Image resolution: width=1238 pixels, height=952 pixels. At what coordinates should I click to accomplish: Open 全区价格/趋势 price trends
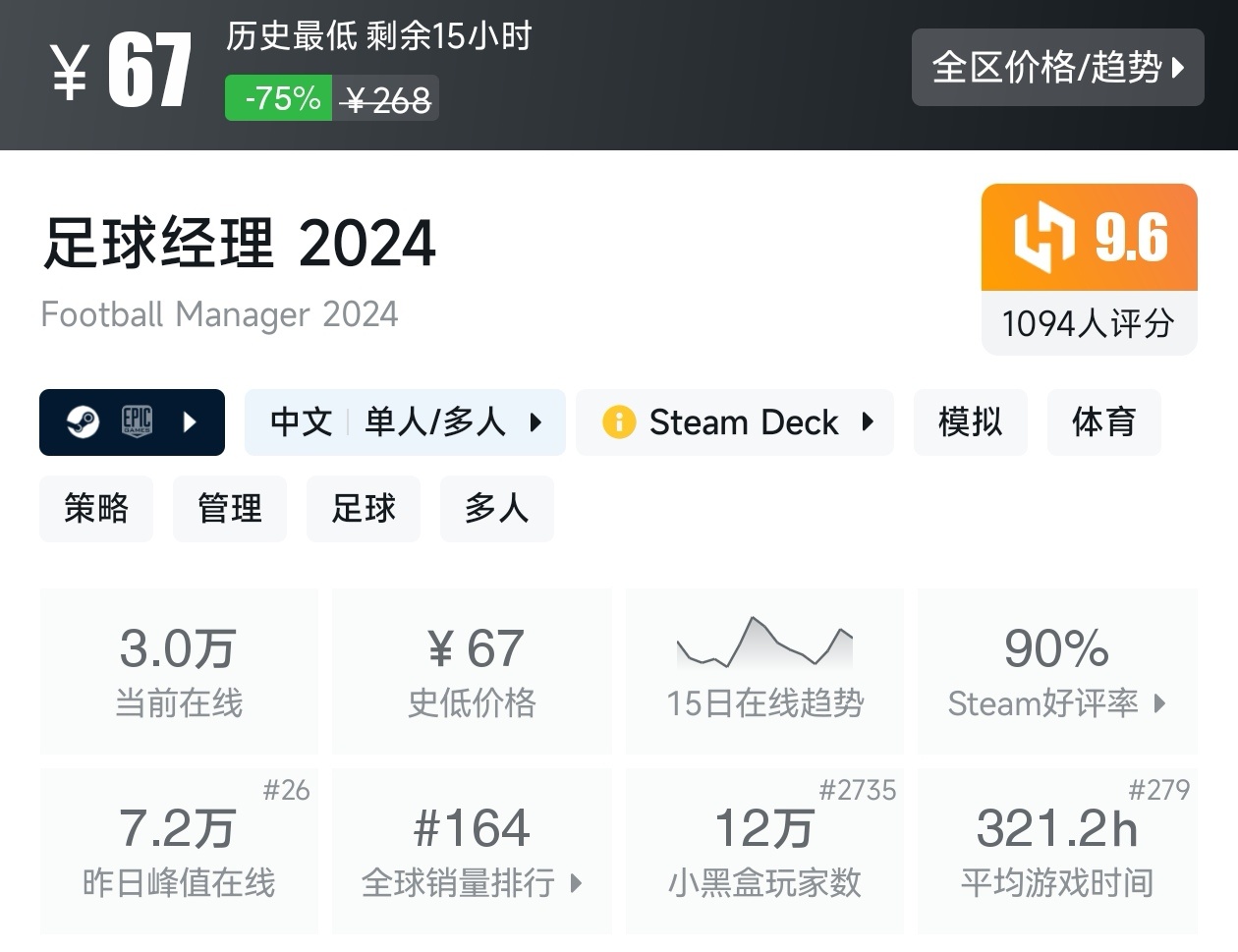(1057, 67)
